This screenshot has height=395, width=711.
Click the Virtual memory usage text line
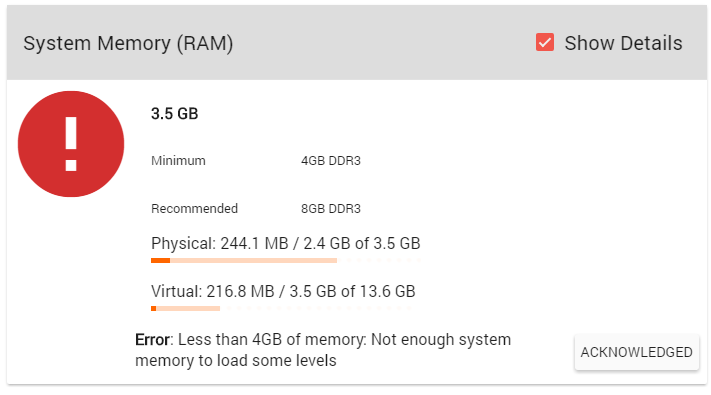point(283,291)
